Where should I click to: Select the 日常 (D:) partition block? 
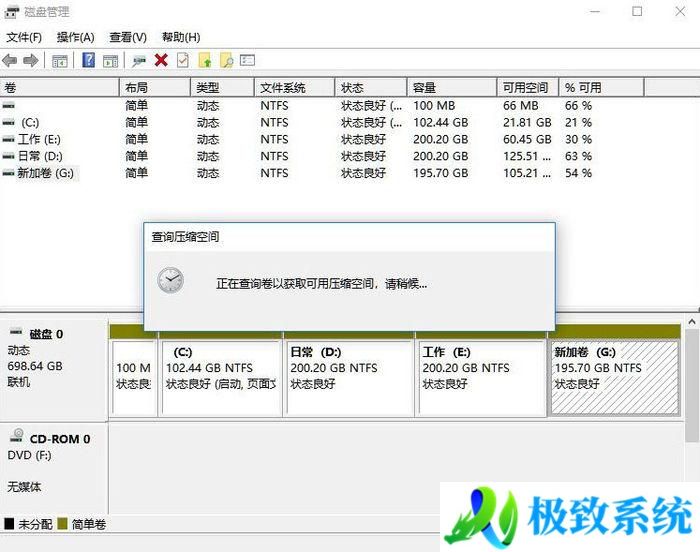point(350,378)
